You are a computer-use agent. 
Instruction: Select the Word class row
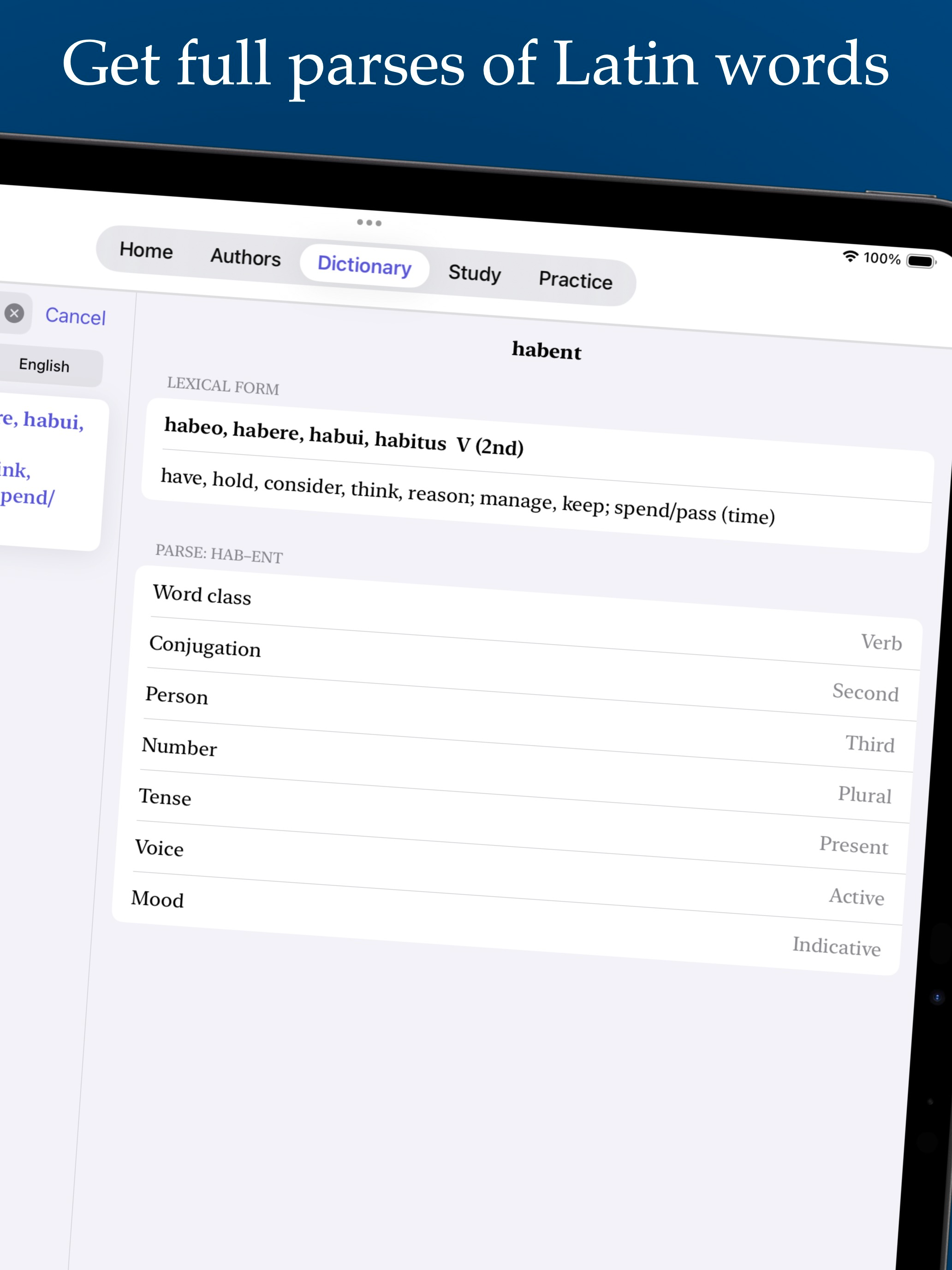point(528,618)
